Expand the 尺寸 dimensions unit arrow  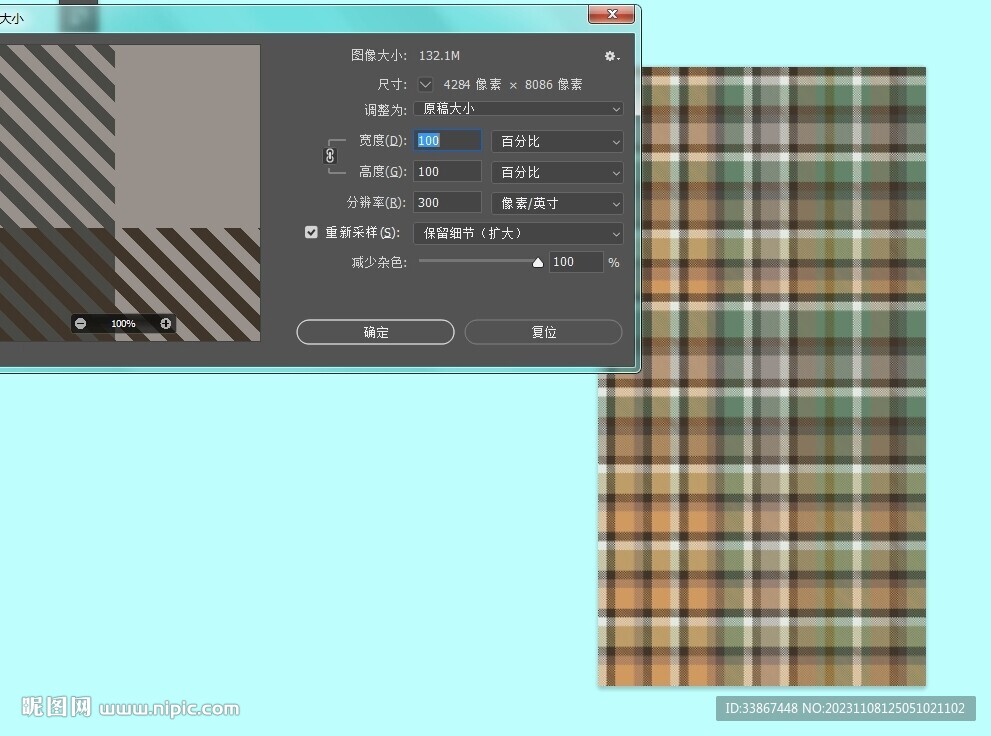click(x=426, y=85)
